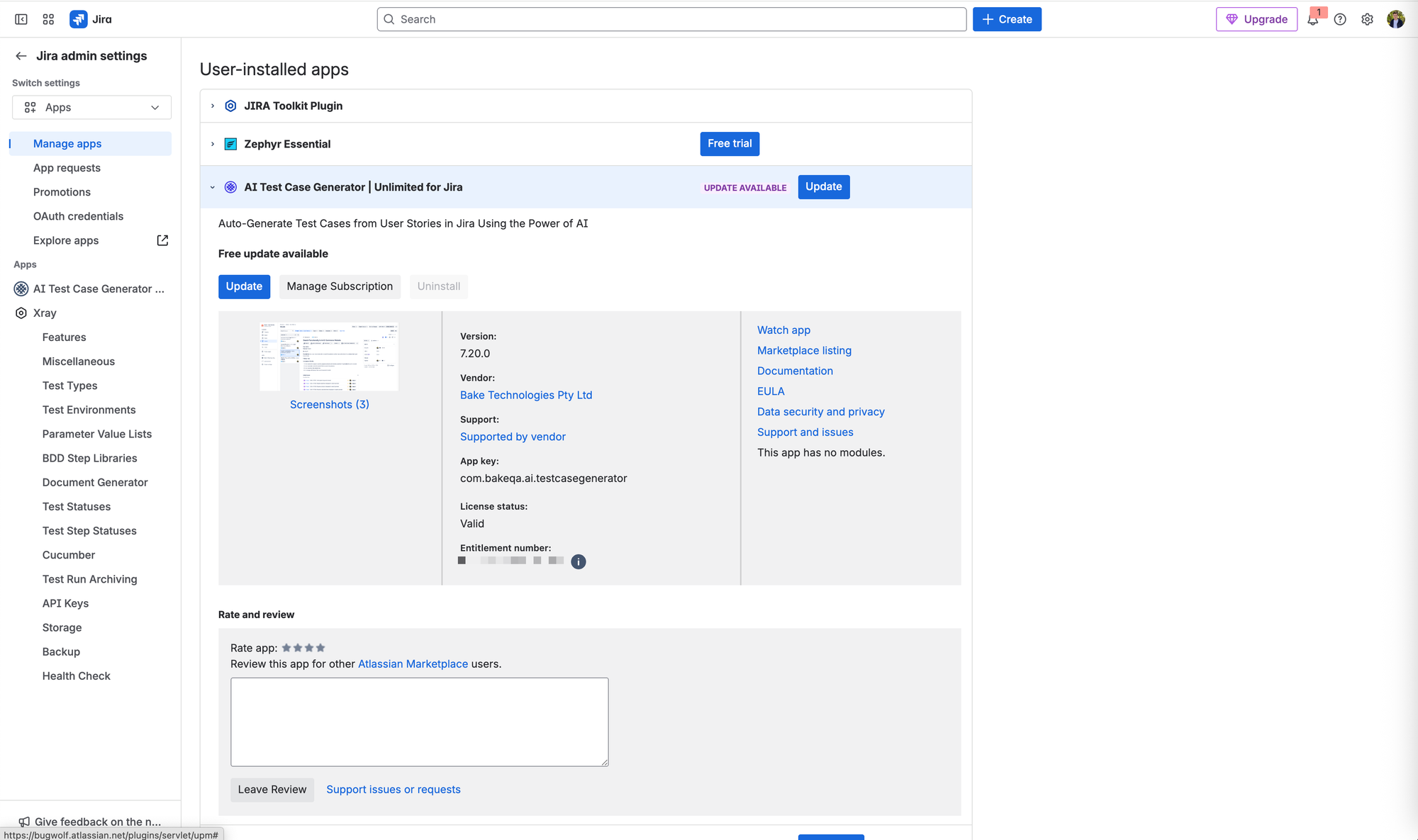The height and width of the screenshot is (840, 1418).
Task: Select App requests in sidebar
Action: point(67,168)
